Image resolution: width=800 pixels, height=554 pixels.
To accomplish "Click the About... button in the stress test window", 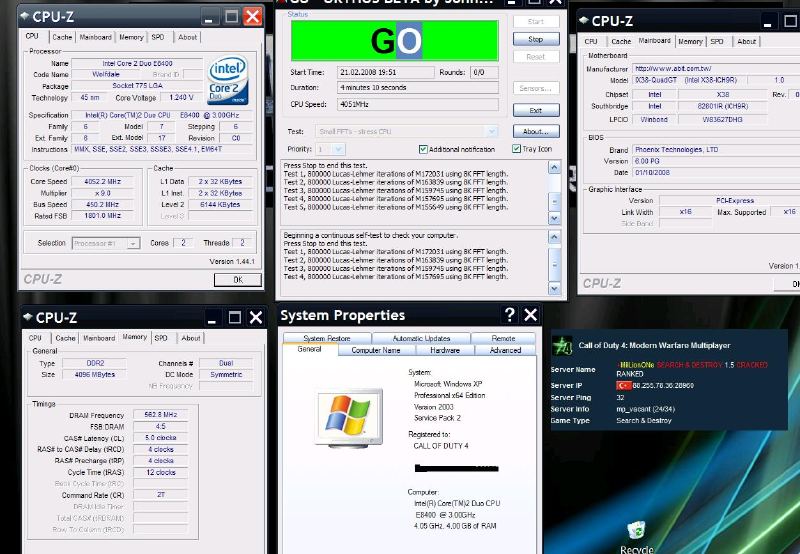I will (536, 131).
